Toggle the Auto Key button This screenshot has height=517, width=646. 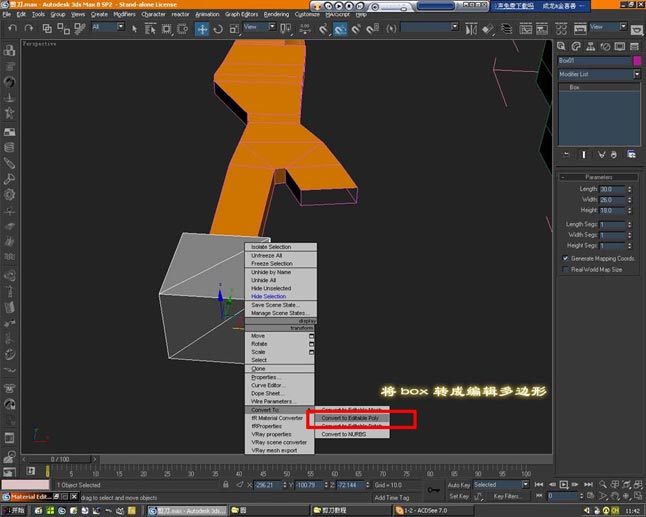[x=459, y=485]
